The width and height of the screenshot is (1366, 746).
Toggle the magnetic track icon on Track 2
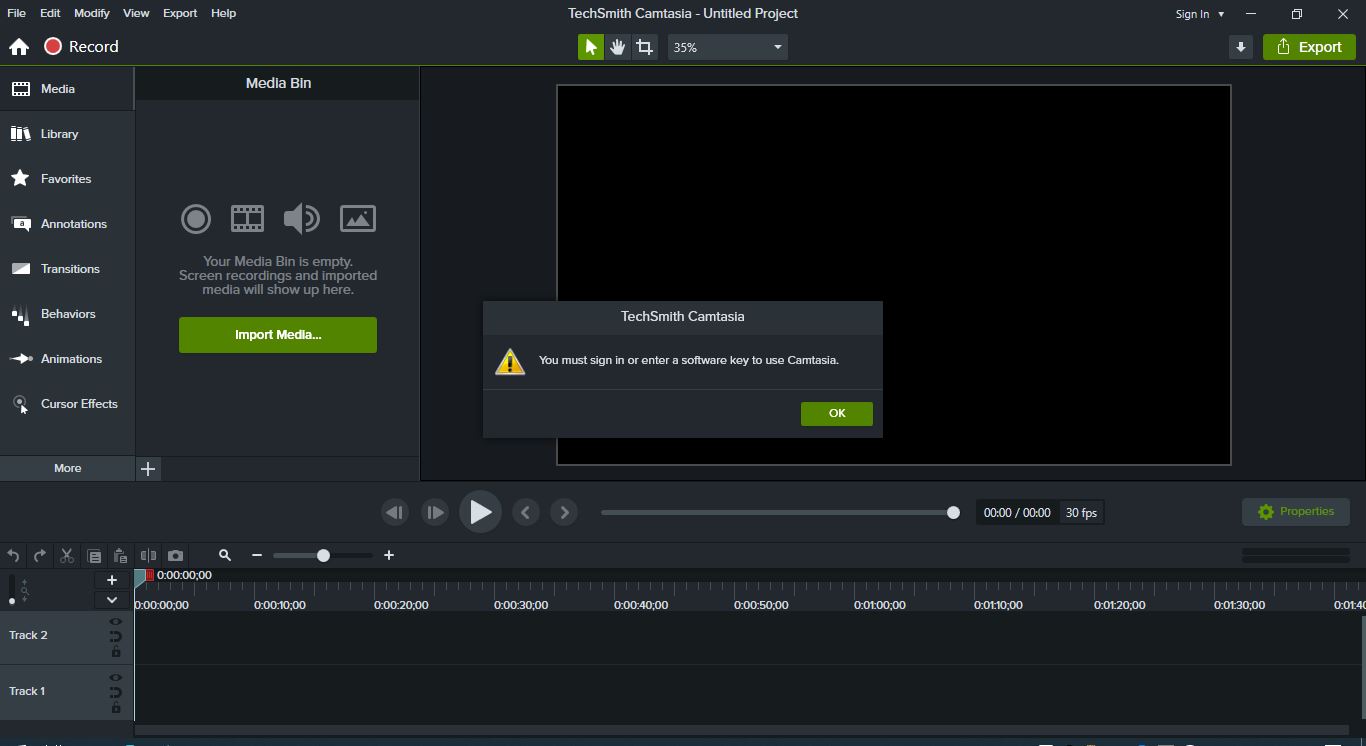click(116, 637)
